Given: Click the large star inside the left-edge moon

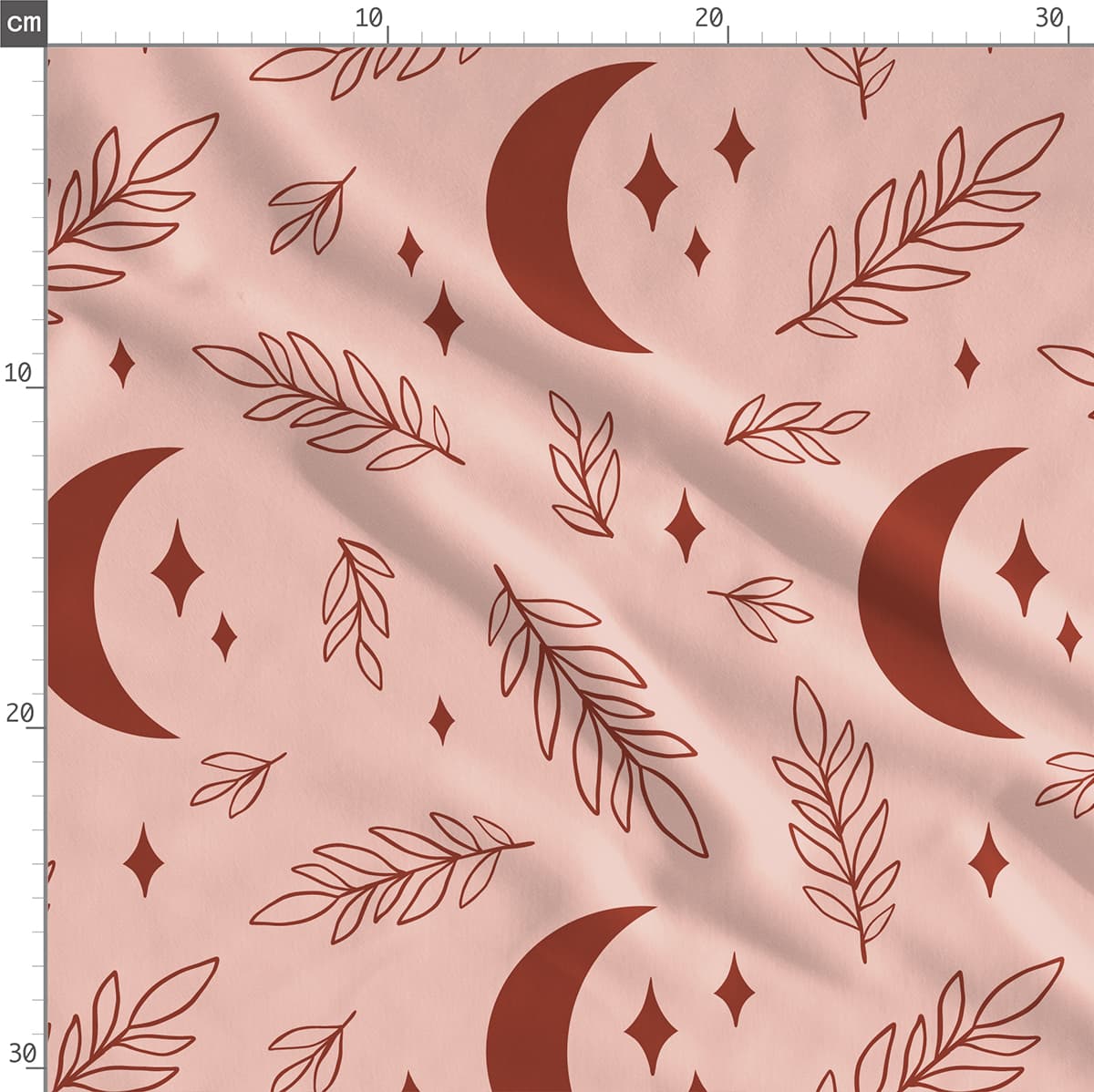Looking at the screenshot, I should coord(178,568).
